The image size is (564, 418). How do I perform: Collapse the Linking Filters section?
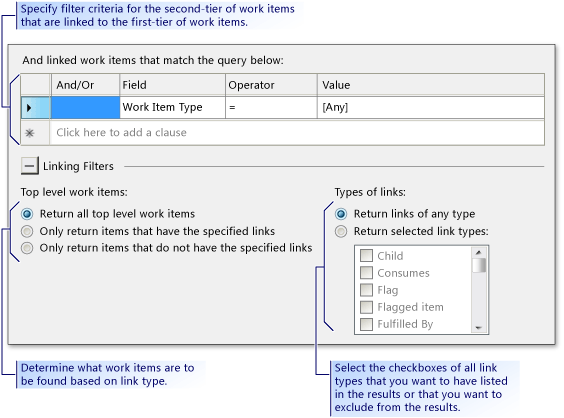pos(29,166)
